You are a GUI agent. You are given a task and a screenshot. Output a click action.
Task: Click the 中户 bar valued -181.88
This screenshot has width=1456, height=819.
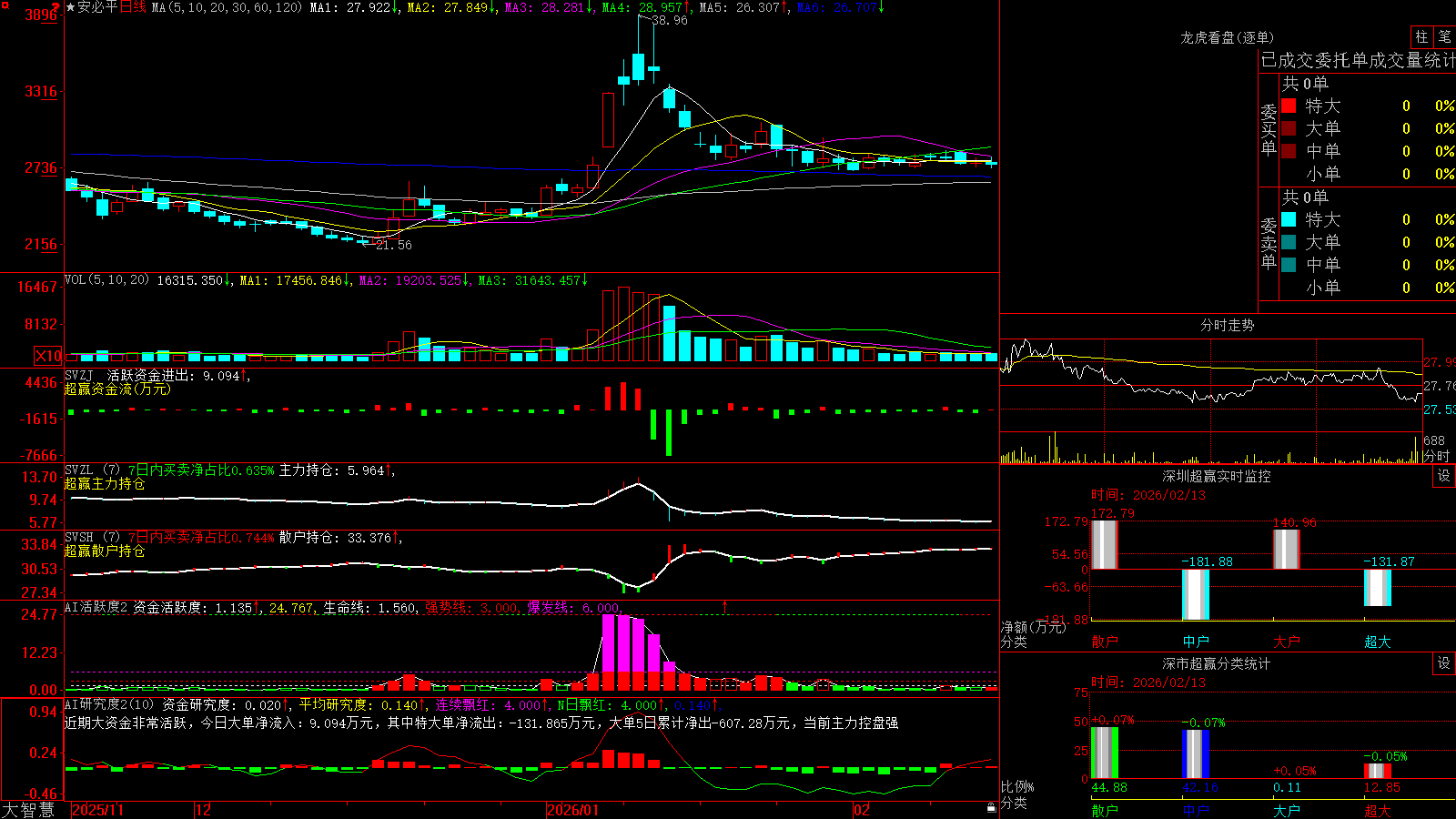1195,594
